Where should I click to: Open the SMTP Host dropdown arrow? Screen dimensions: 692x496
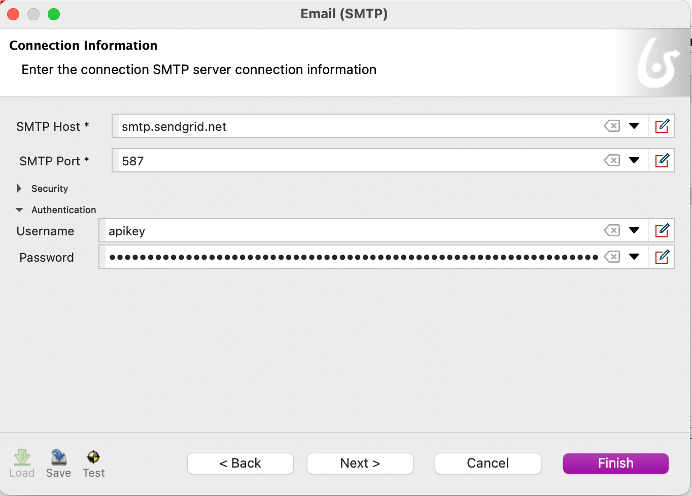[634, 126]
